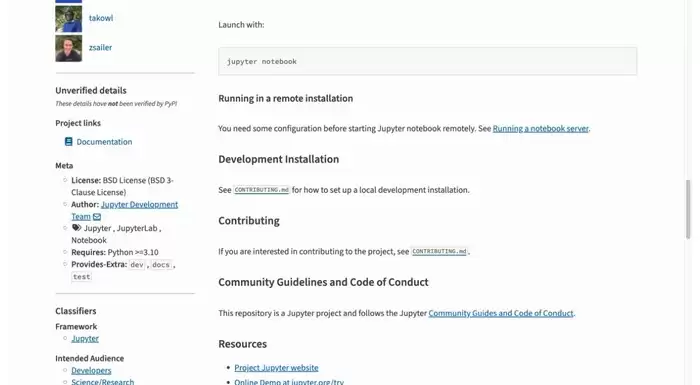The height and width of the screenshot is (385, 700).
Task: Click the page vertical scrollbar thumb
Action: [688, 209]
